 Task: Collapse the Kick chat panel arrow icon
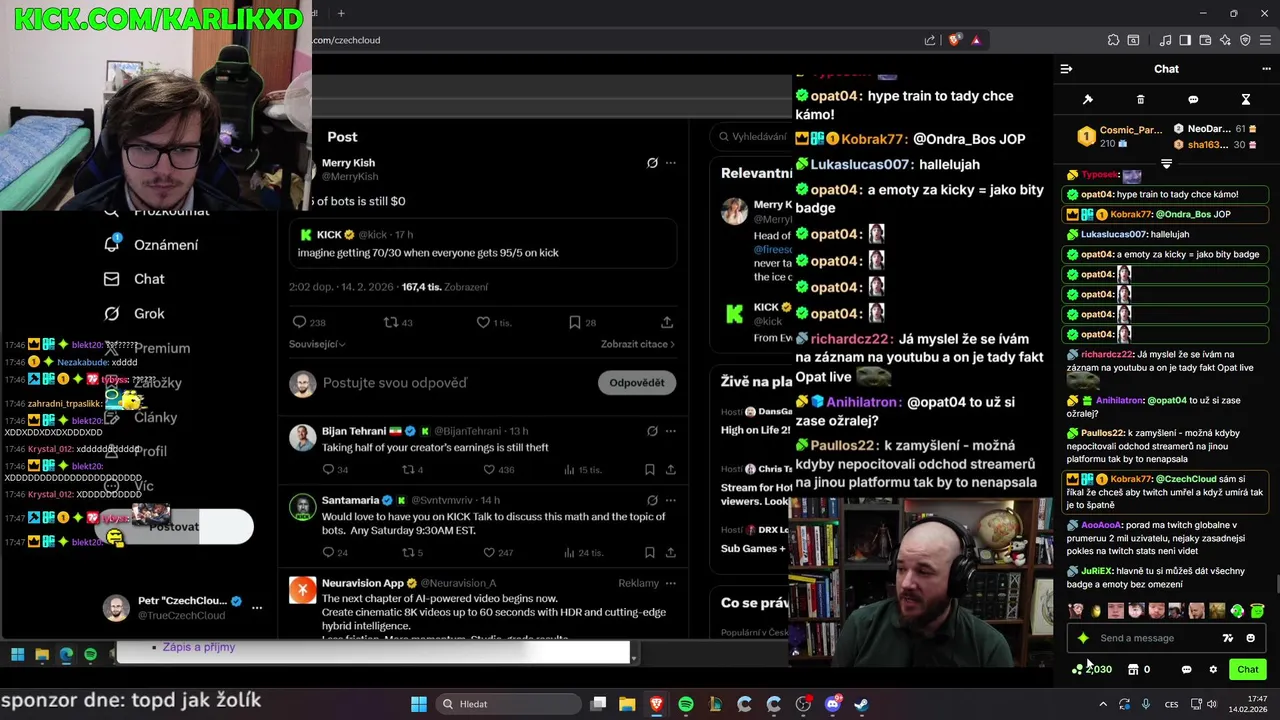click(x=1066, y=69)
